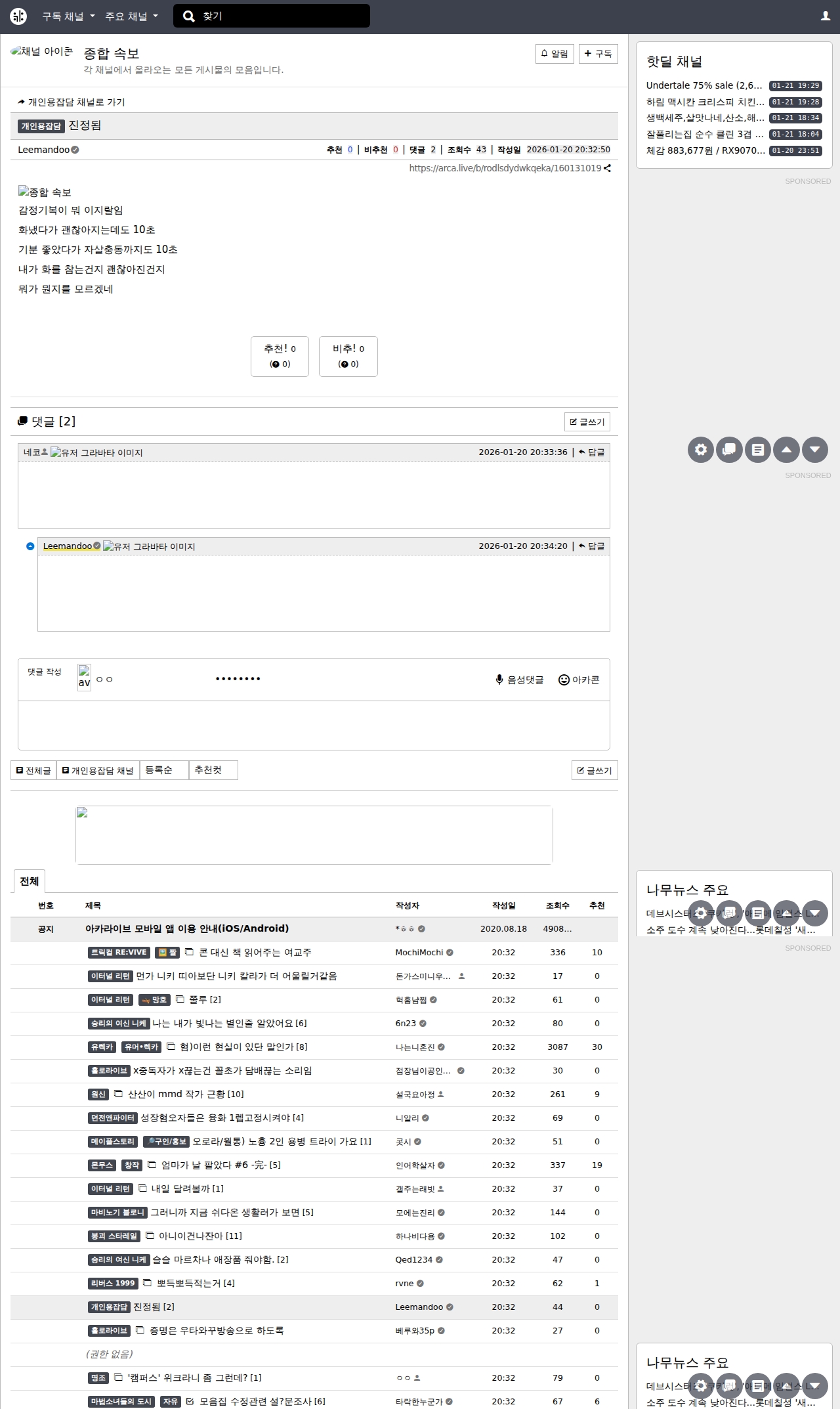Expand the 주요 채널 dropdown
The height and width of the screenshot is (1409, 840).
131,16
